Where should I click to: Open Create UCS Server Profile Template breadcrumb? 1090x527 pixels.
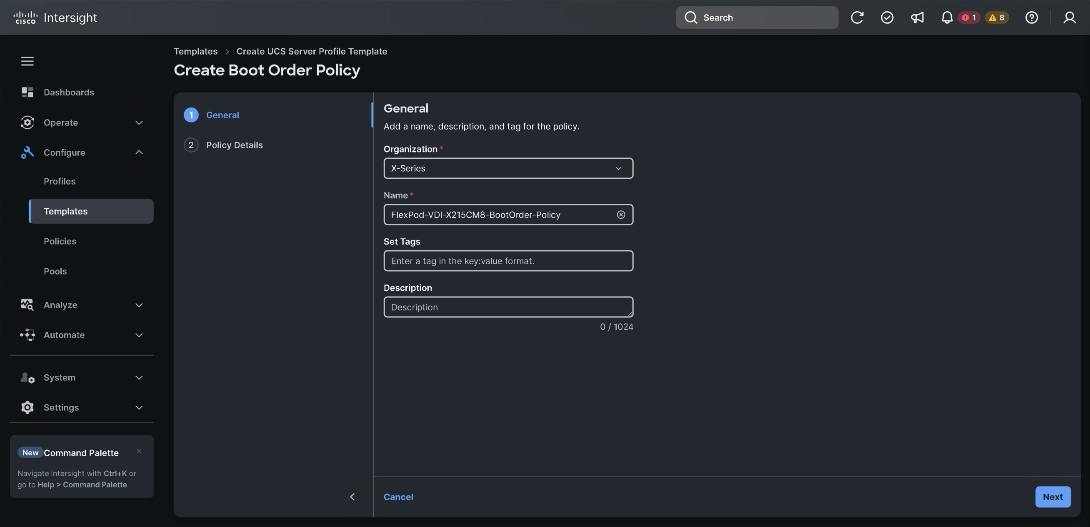coord(311,51)
